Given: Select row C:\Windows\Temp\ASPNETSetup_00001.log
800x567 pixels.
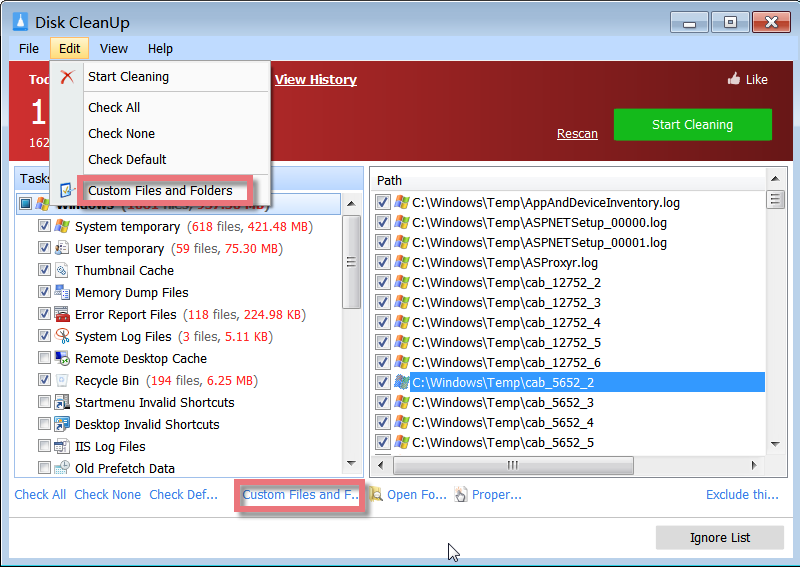Looking at the screenshot, I should tap(539, 242).
